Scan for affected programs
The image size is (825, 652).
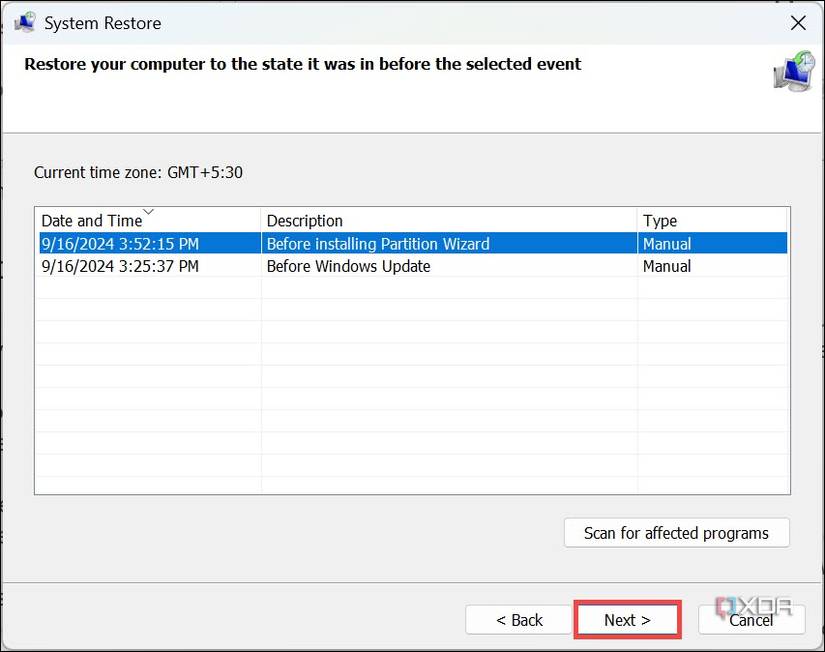pyautogui.click(x=677, y=533)
